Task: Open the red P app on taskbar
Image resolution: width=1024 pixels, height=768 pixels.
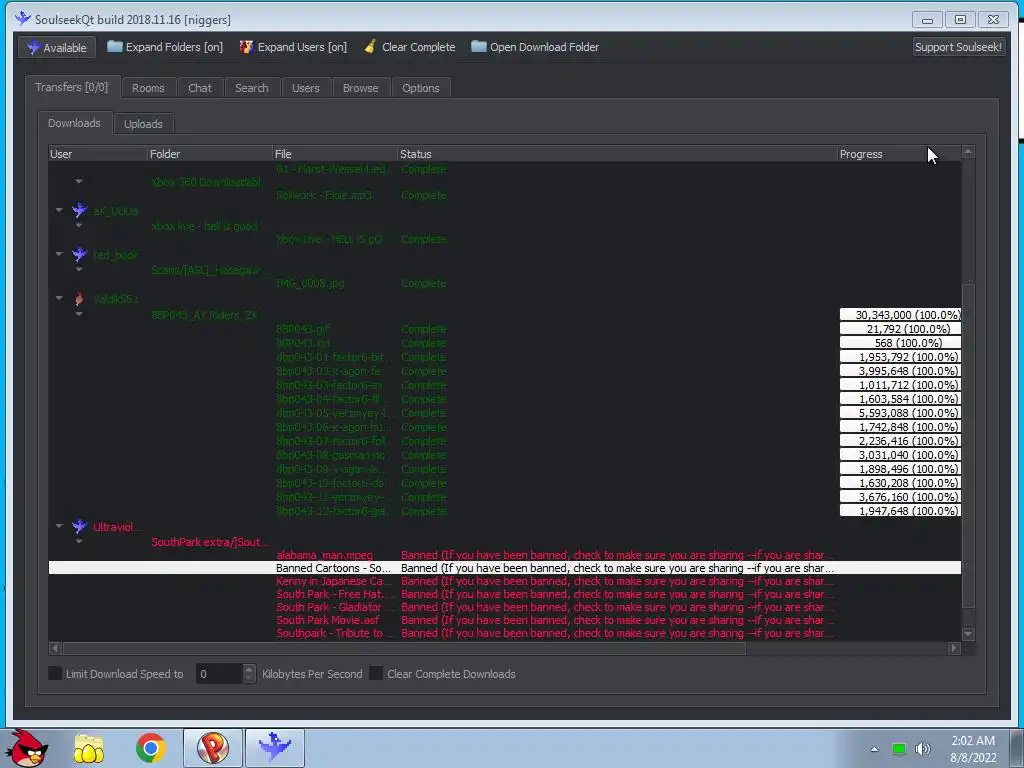Action: pyautogui.click(x=212, y=748)
